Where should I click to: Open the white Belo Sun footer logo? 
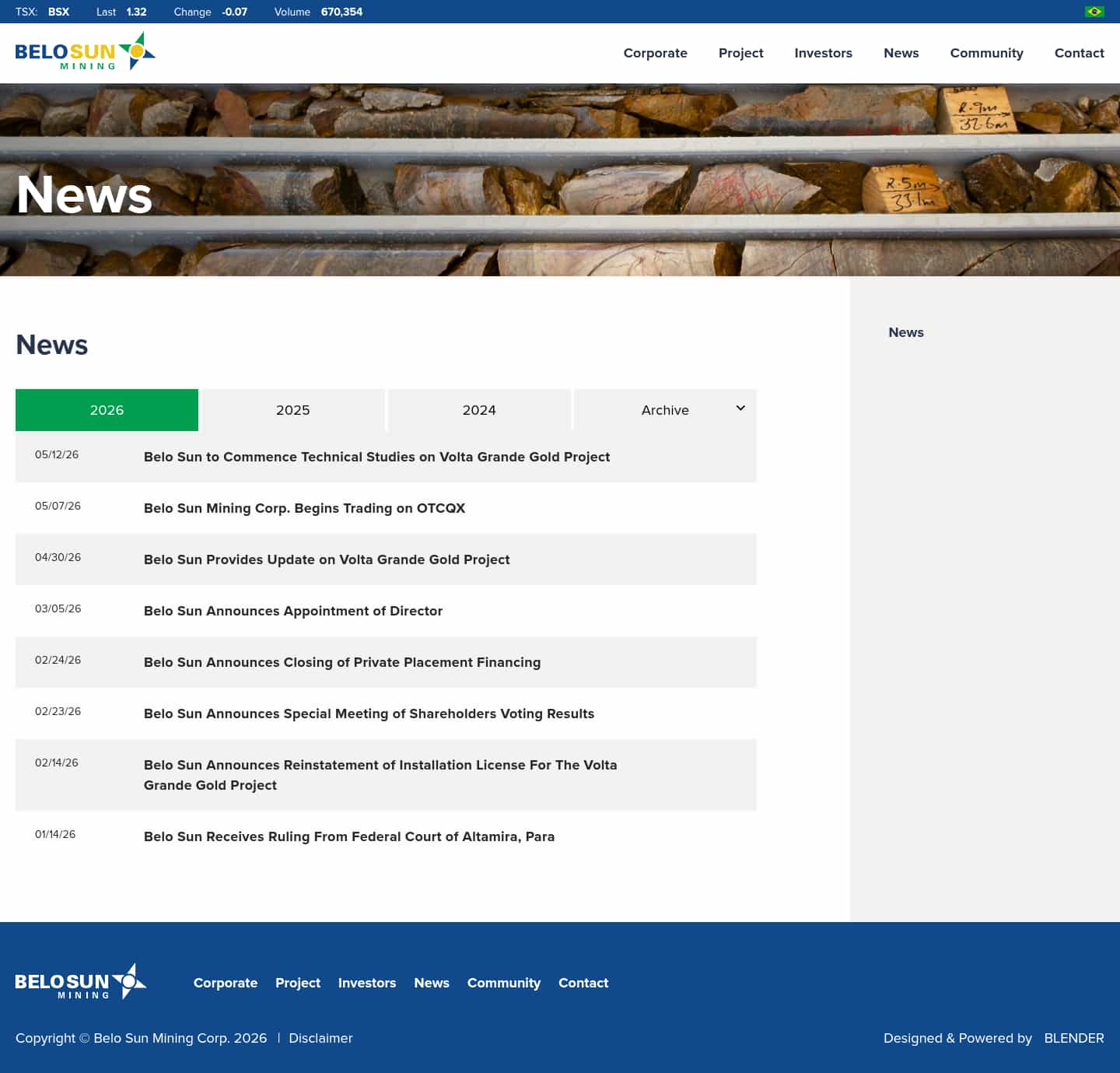pyautogui.click(x=81, y=982)
